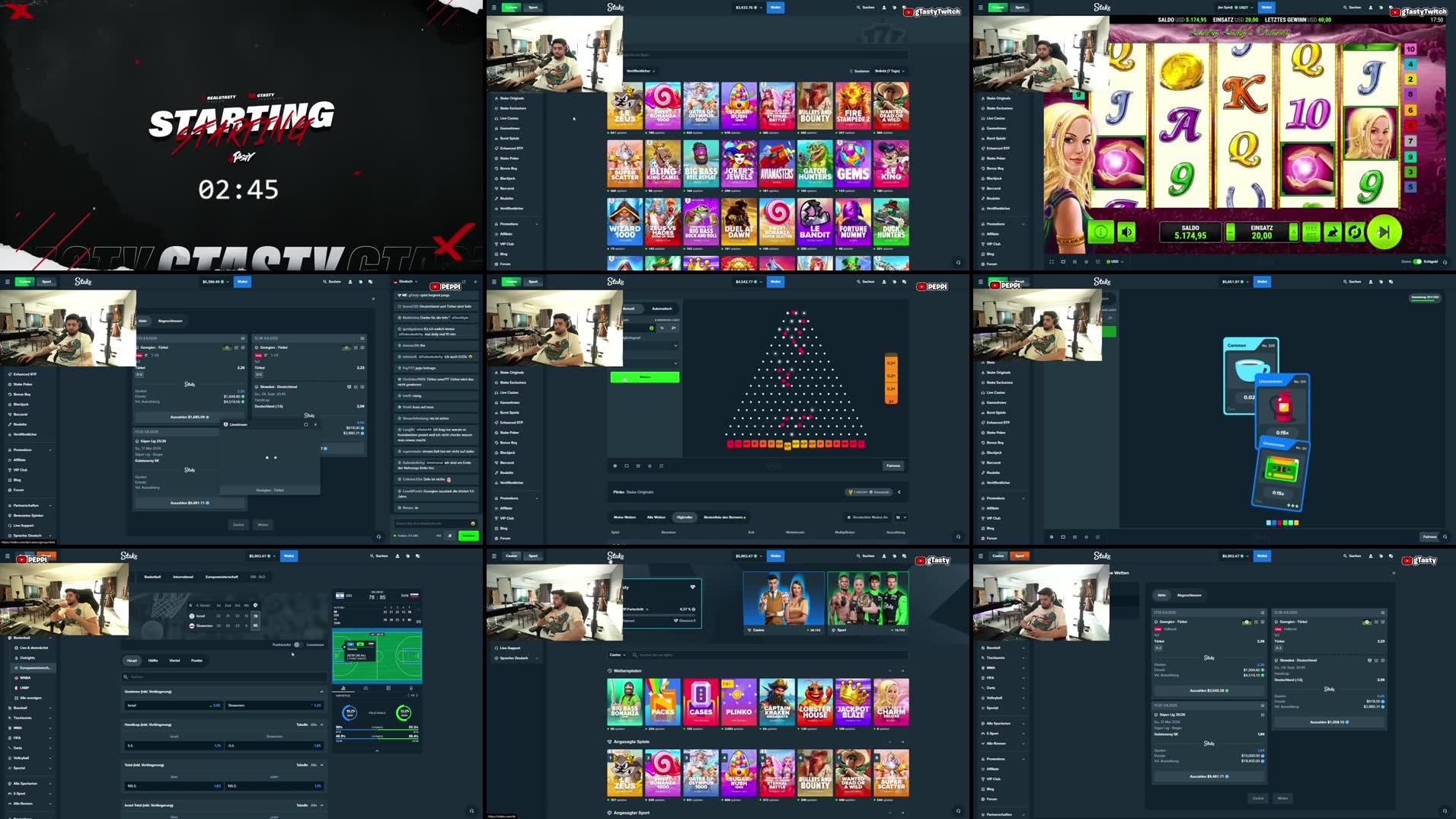Toggle Verdeckter Modus in the Plinko bet list
The image size is (1456, 819).
868,517
